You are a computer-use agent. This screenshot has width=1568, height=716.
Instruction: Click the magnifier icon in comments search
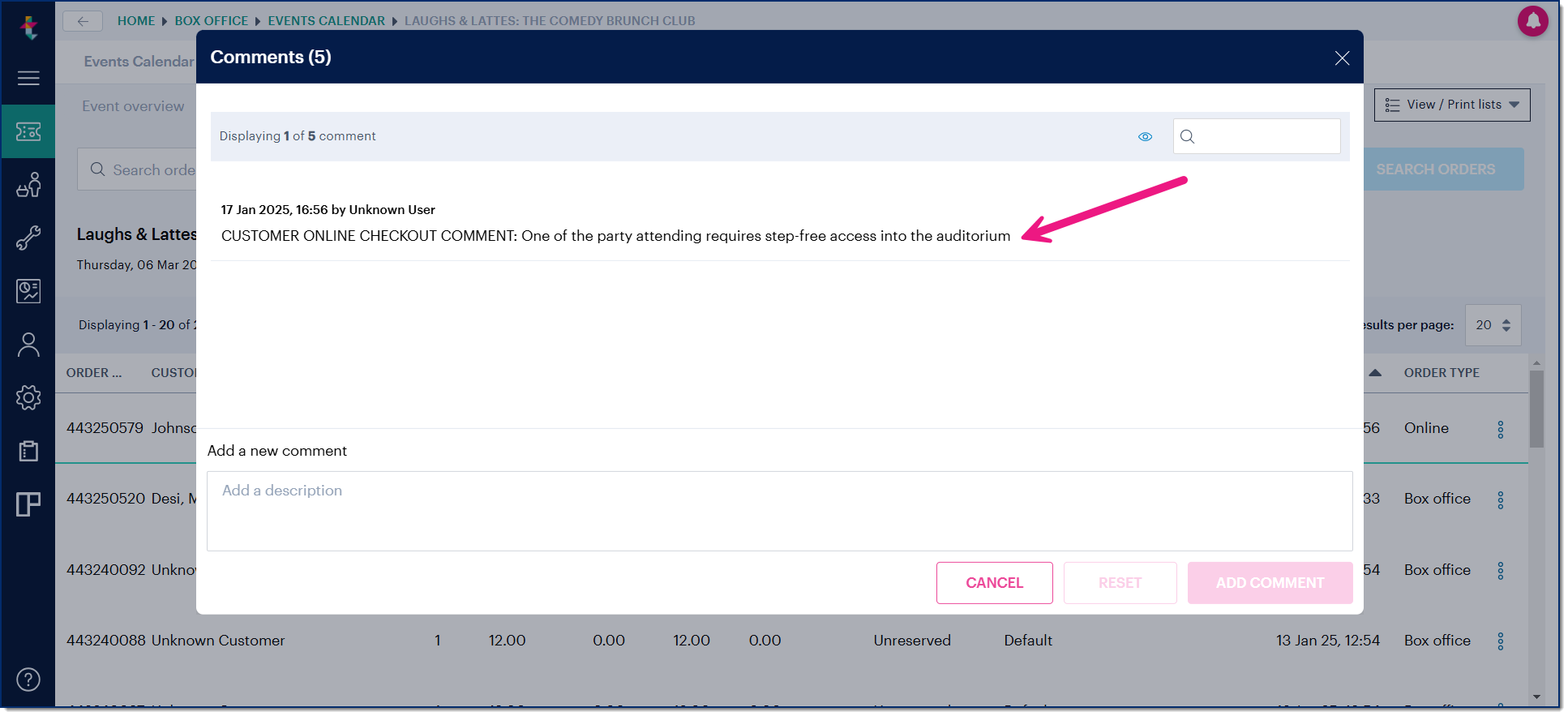point(1187,136)
